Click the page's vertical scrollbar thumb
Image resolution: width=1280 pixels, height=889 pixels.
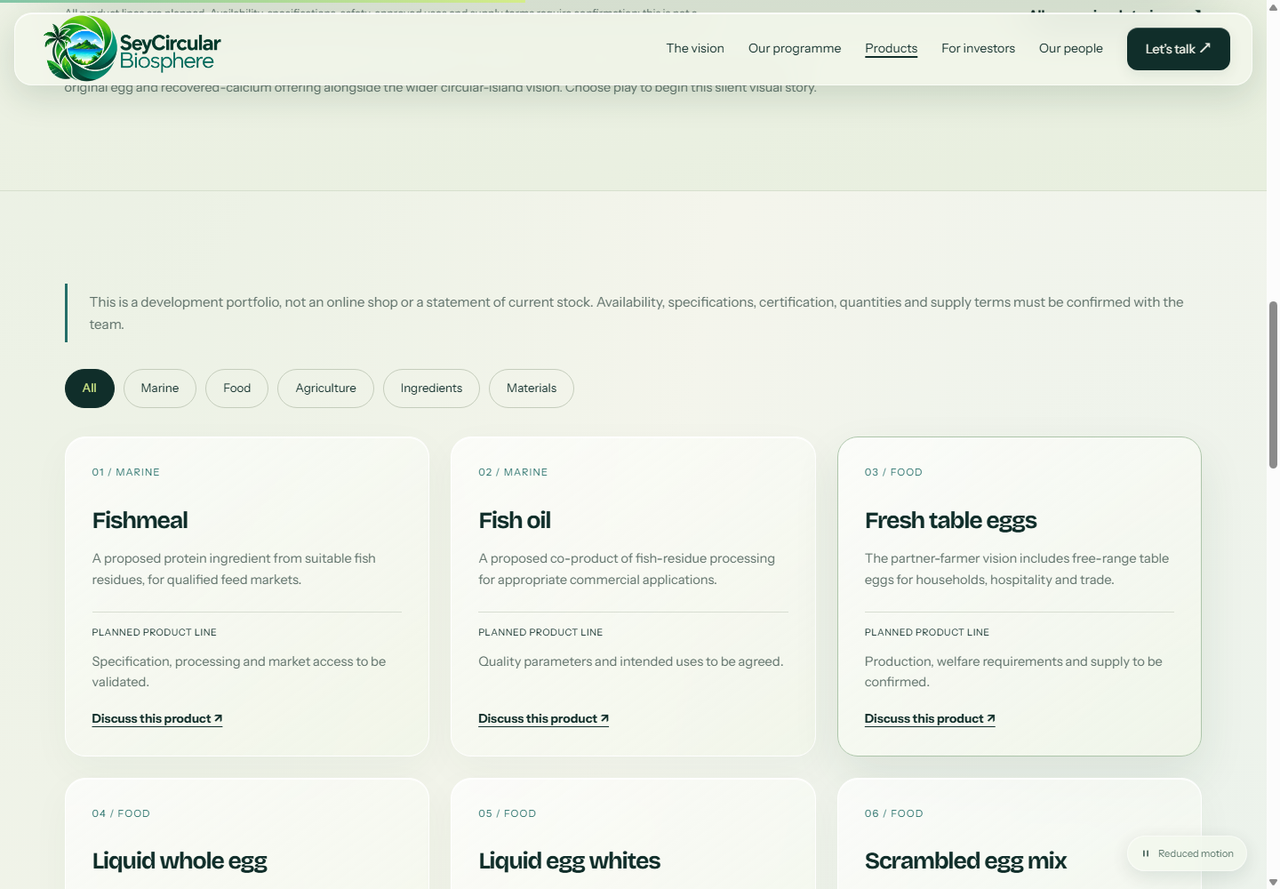1273,383
